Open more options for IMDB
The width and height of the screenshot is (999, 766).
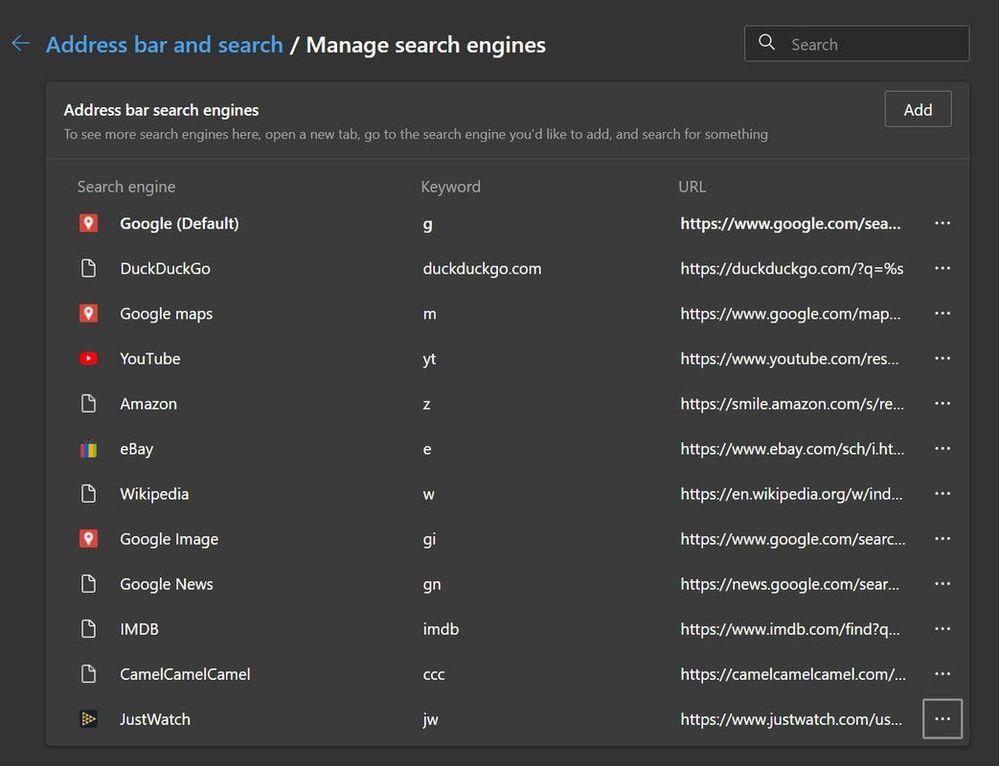[x=942, y=629]
